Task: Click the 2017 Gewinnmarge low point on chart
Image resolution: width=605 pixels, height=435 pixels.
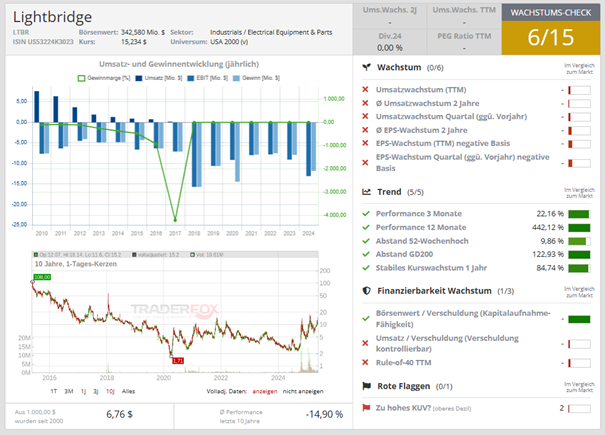Action: pos(175,220)
